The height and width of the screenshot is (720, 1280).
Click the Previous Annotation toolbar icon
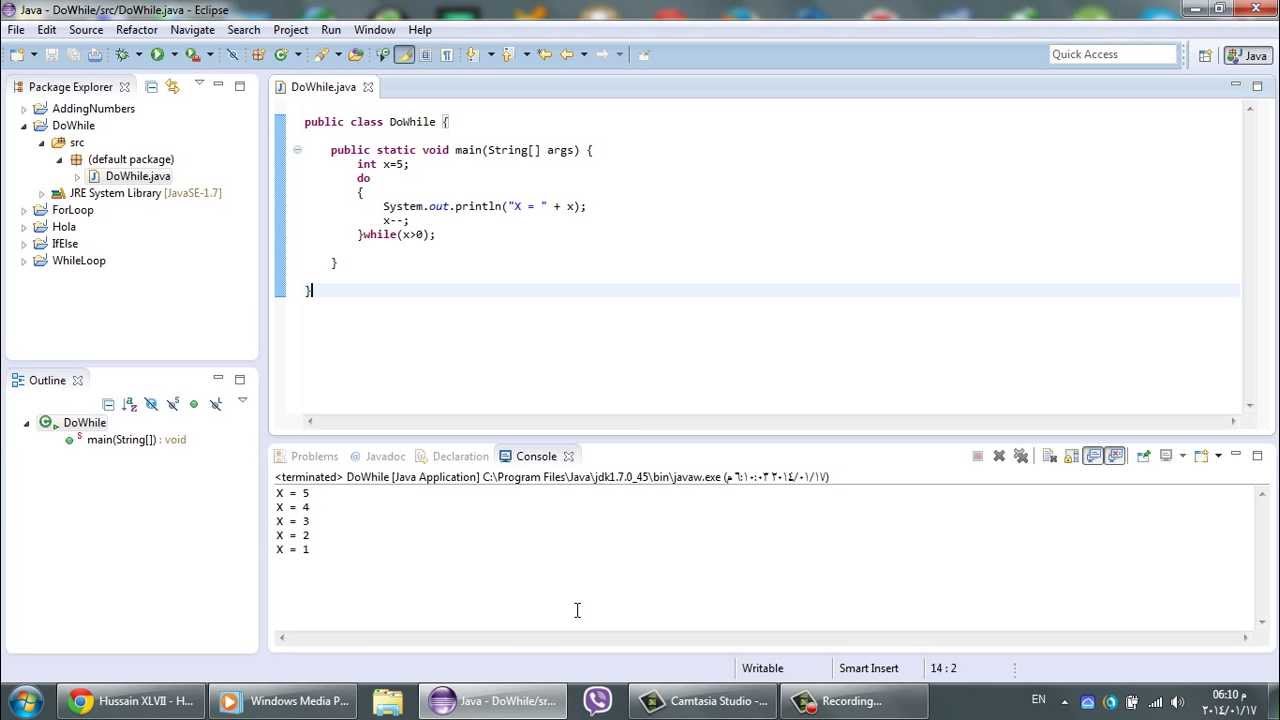click(508, 55)
